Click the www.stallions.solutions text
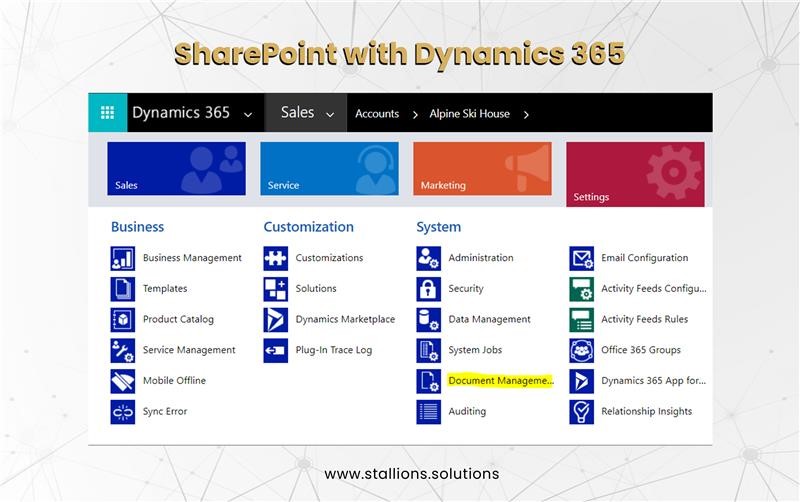The image size is (800, 502). (412, 474)
